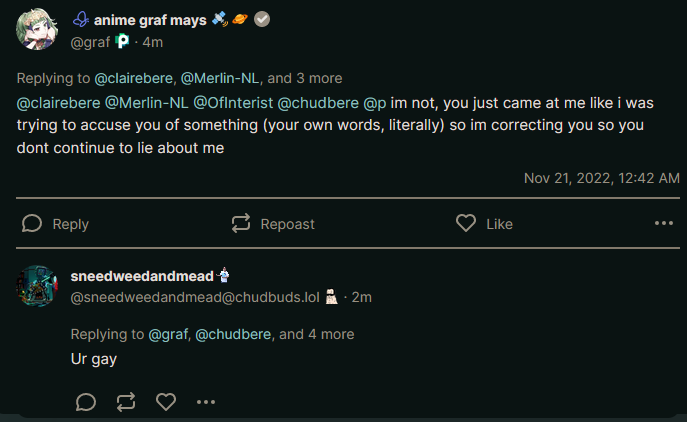Image resolution: width=687 pixels, height=422 pixels.
Task: Click the green P instance icon beside @graf
Action: [x=122, y=42]
